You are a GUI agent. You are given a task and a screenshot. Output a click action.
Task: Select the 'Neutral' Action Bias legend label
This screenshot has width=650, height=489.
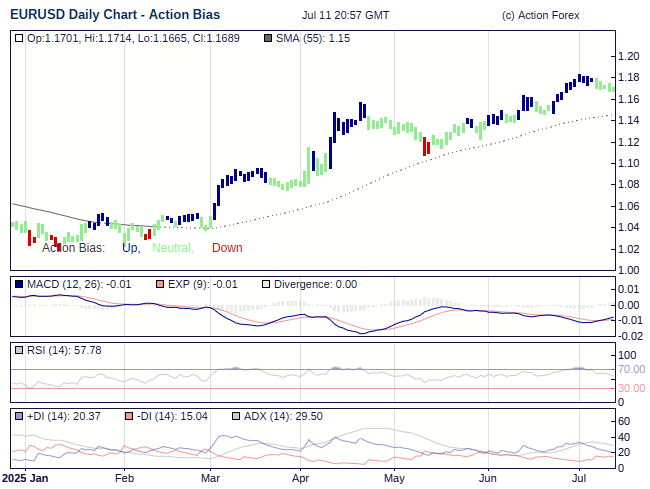click(172, 248)
